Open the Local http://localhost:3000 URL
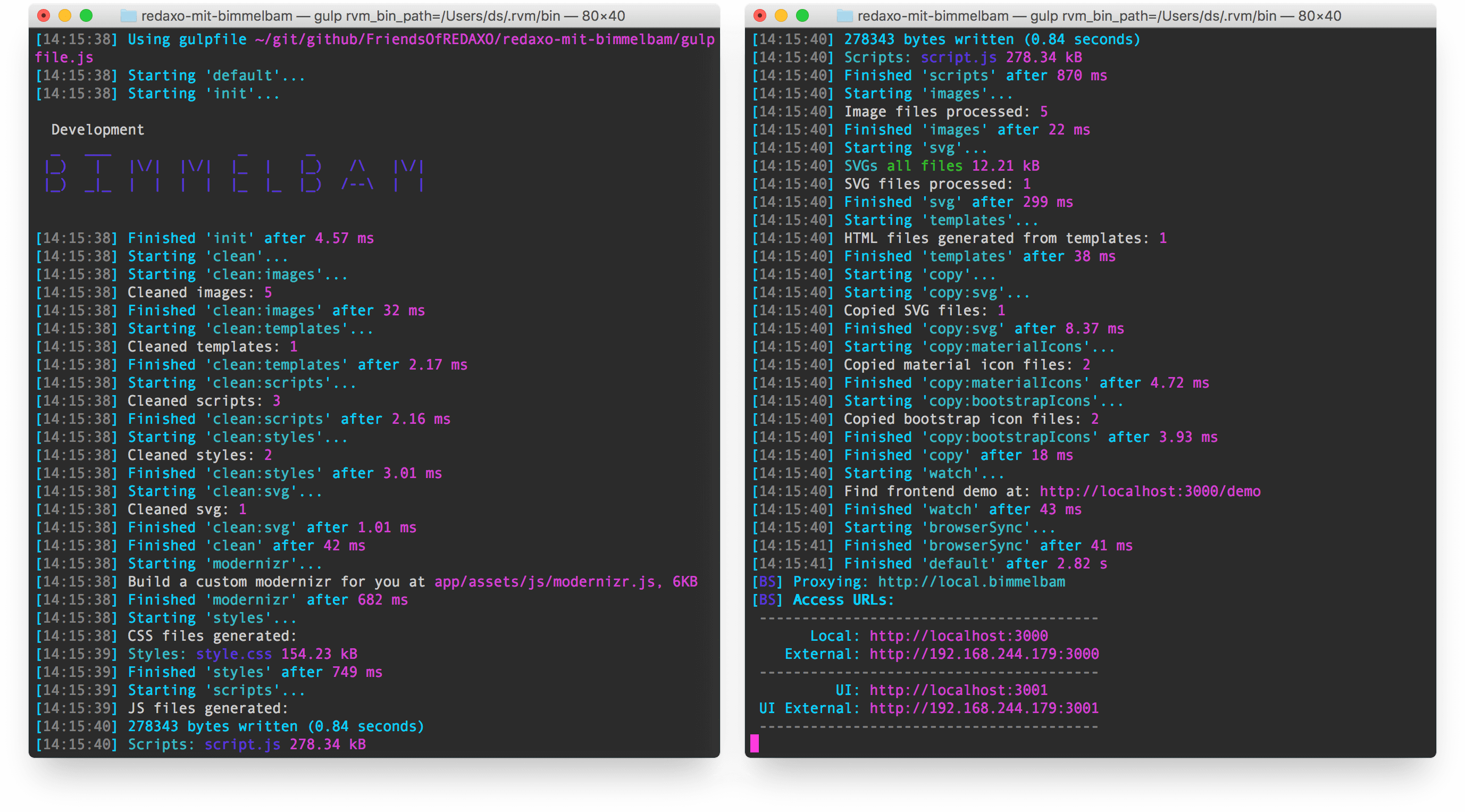The width and height of the screenshot is (1465, 812). (958, 636)
